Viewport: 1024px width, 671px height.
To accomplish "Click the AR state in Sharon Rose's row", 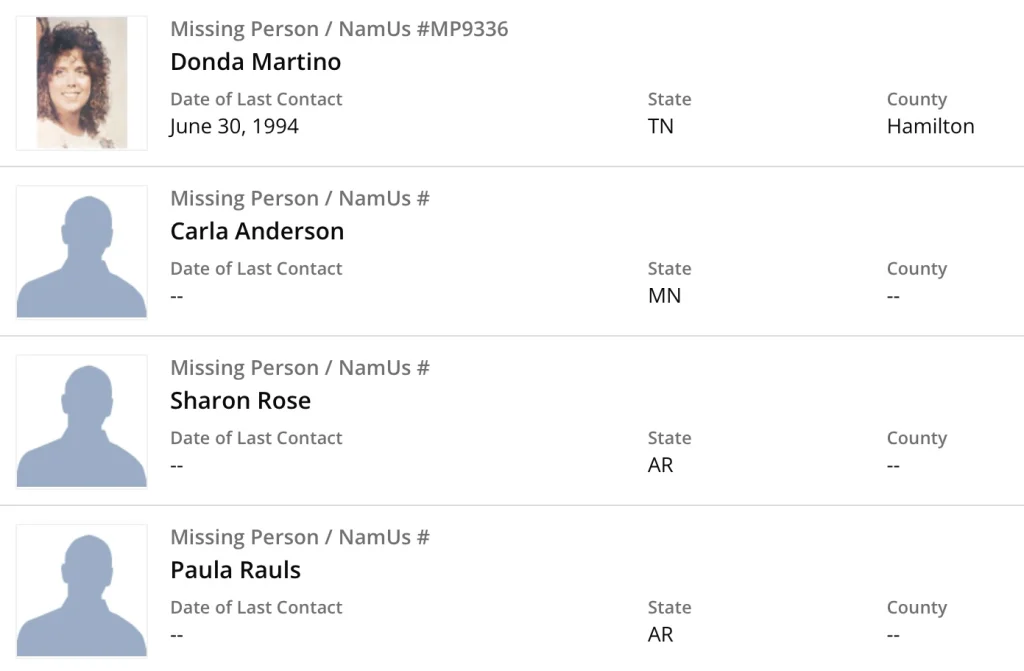I will point(660,465).
